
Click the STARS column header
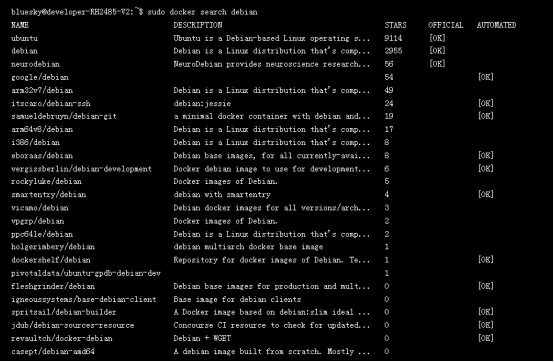395,25
